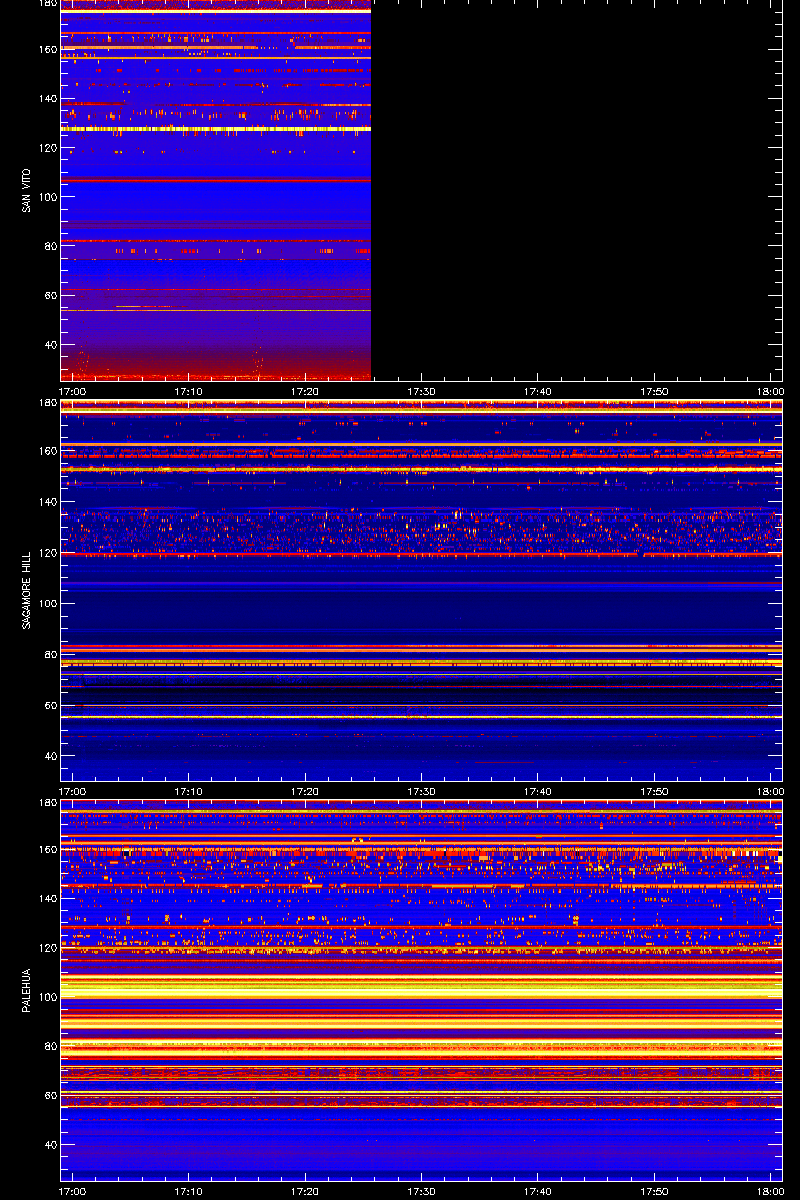Click the 120 frequency tick on Palehua axis
This screenshot has height=1200, width=800.
[x=47, y=948]
